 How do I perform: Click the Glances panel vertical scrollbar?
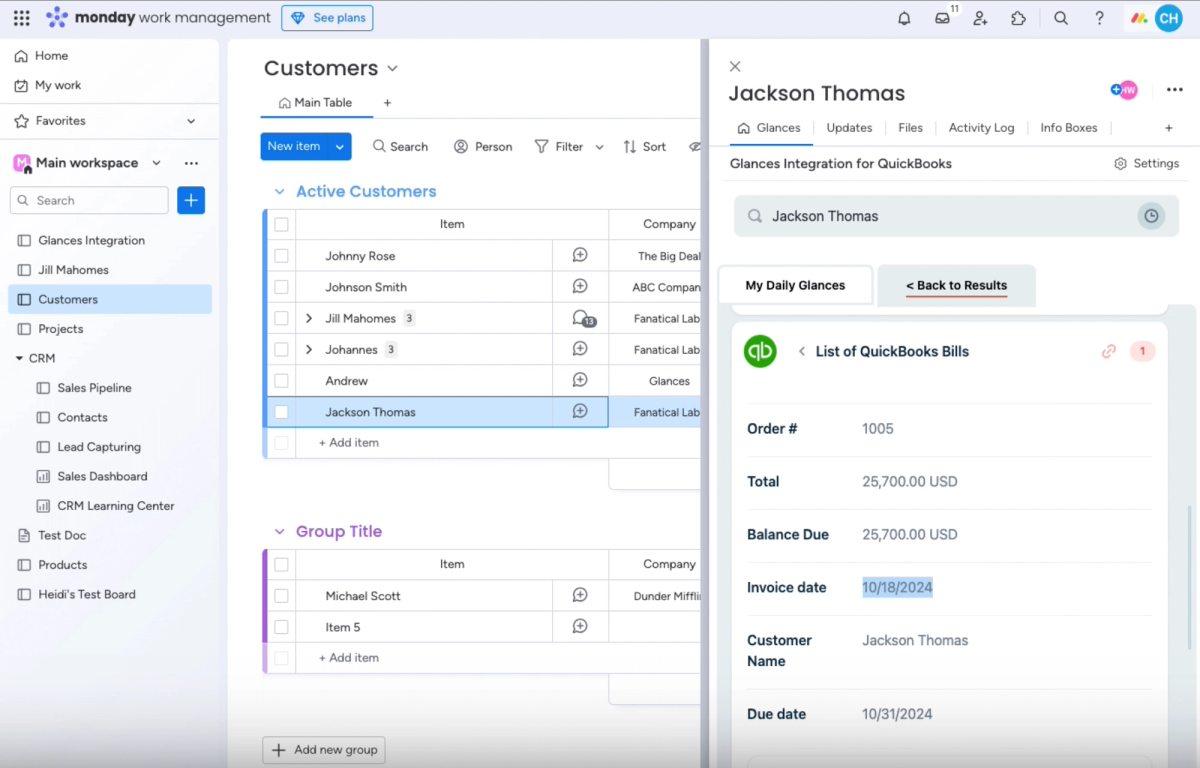coord(1189,578)
